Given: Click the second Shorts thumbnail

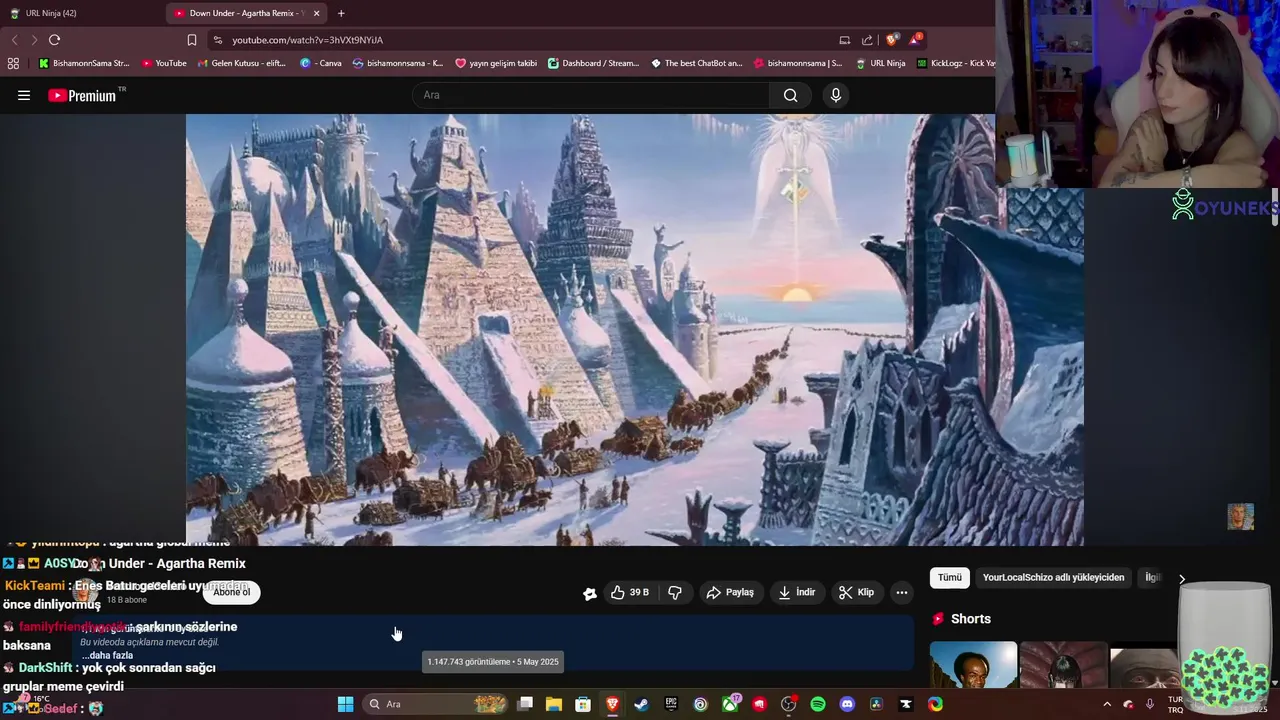Looking at the screenshot, I should click(x=1063, y=664).
